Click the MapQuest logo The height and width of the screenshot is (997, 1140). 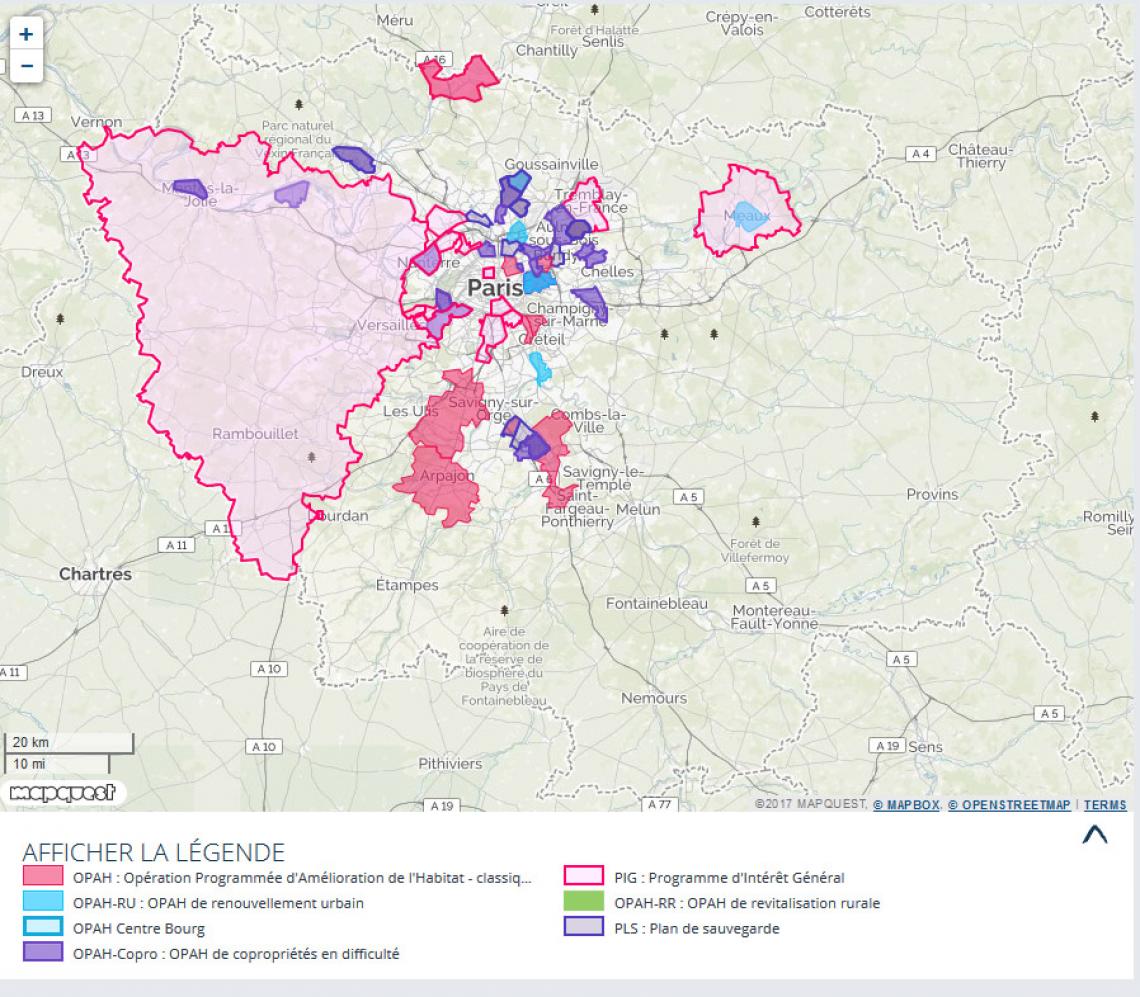pyautogui.click(x=62, y=793)
